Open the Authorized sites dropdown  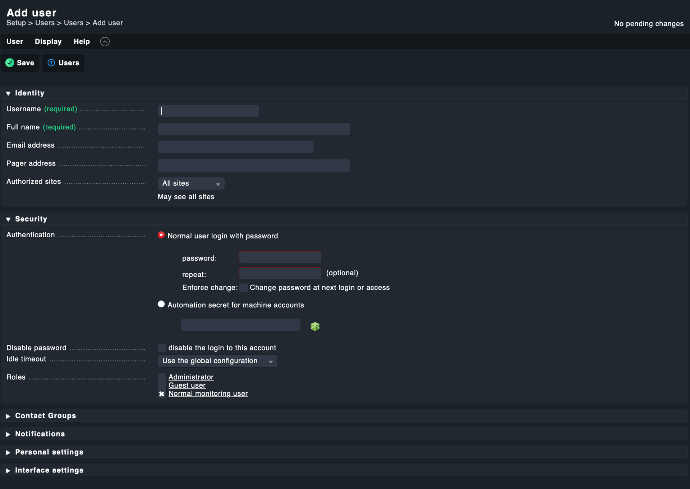191,183
